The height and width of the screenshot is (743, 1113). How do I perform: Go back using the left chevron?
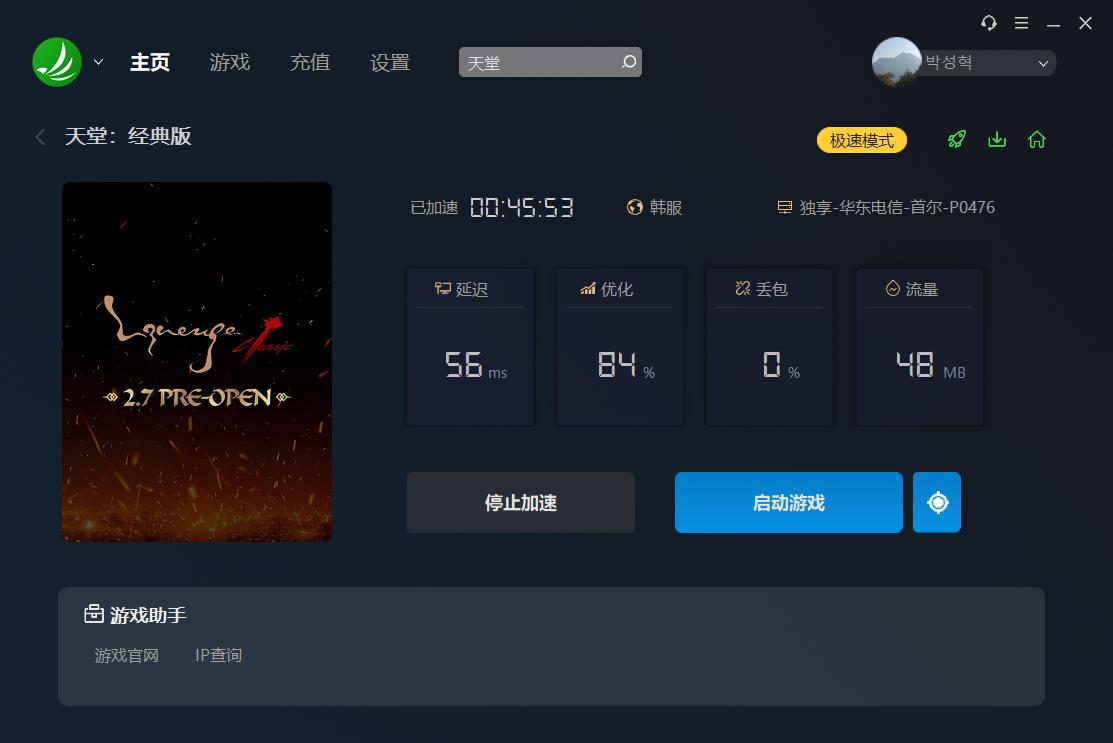tap(40, 136)
